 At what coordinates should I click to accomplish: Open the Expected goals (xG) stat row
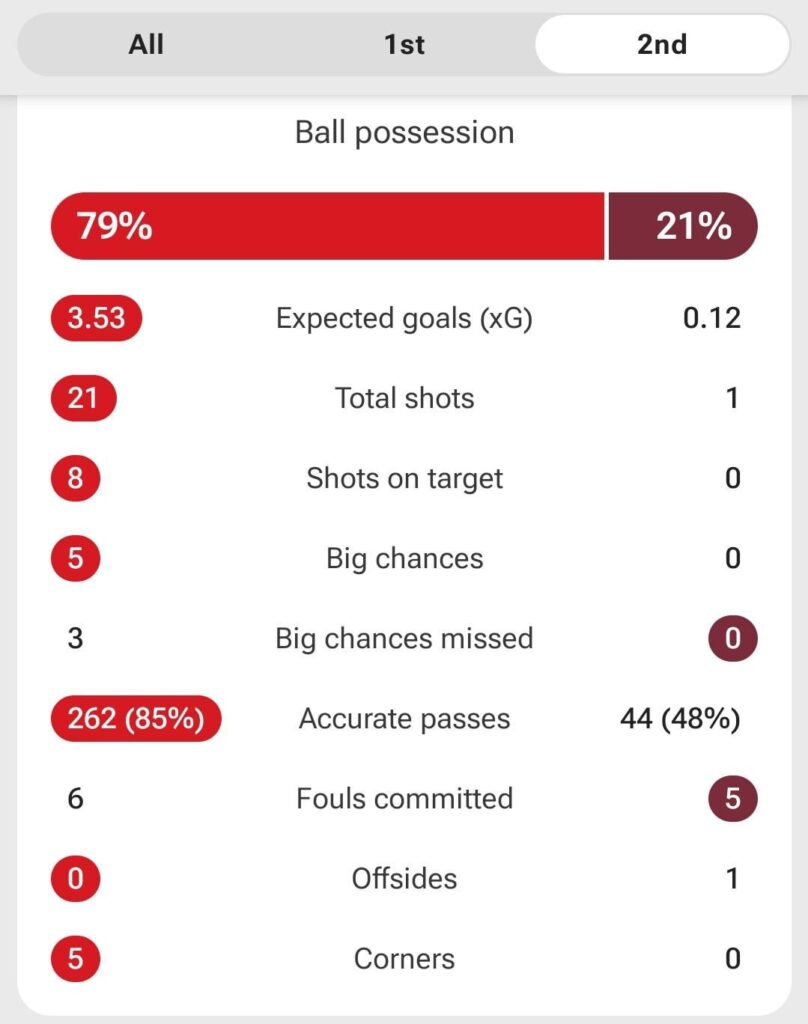coord(404,318)
